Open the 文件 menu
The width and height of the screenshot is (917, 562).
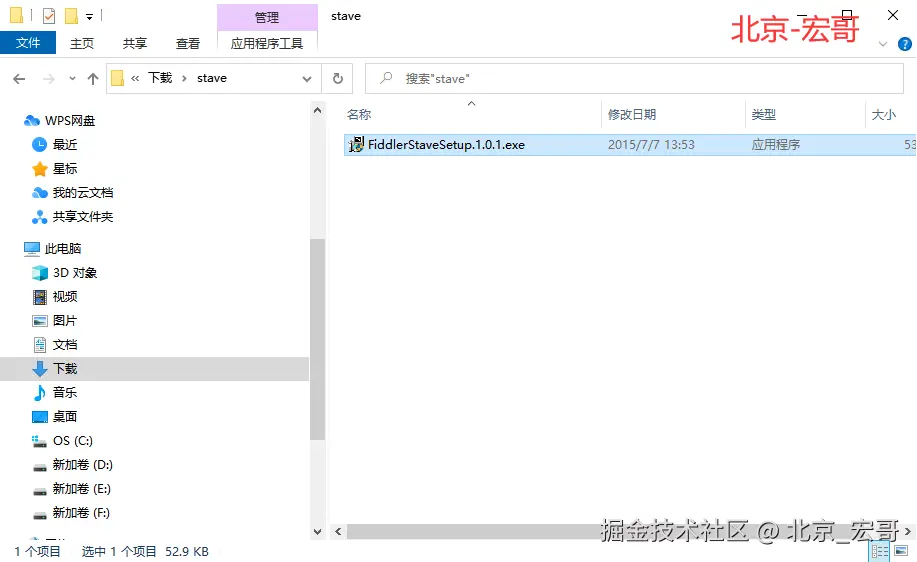(27, 43)
